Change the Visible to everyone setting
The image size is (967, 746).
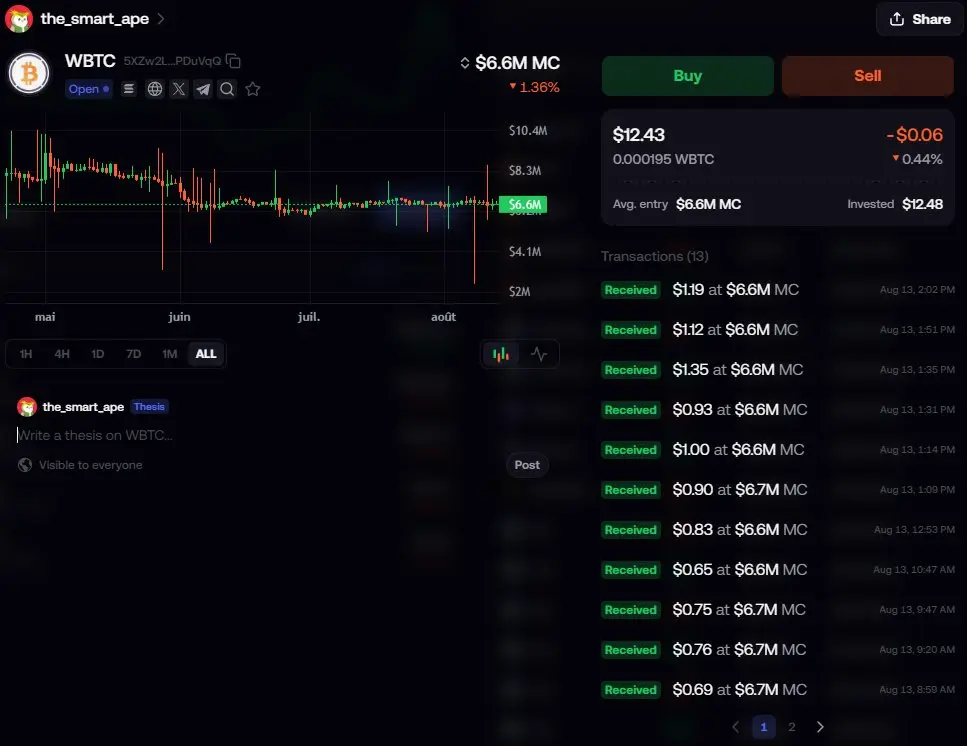point(80,465)
